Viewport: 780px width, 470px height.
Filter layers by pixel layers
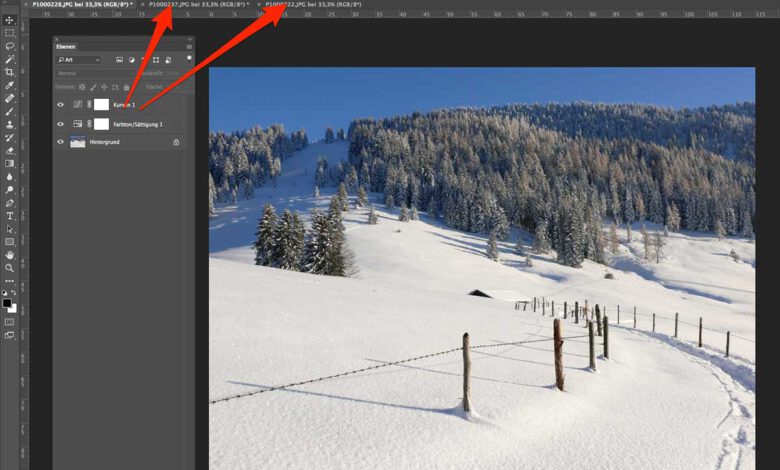pyautogui.click(x=119, y=60)
